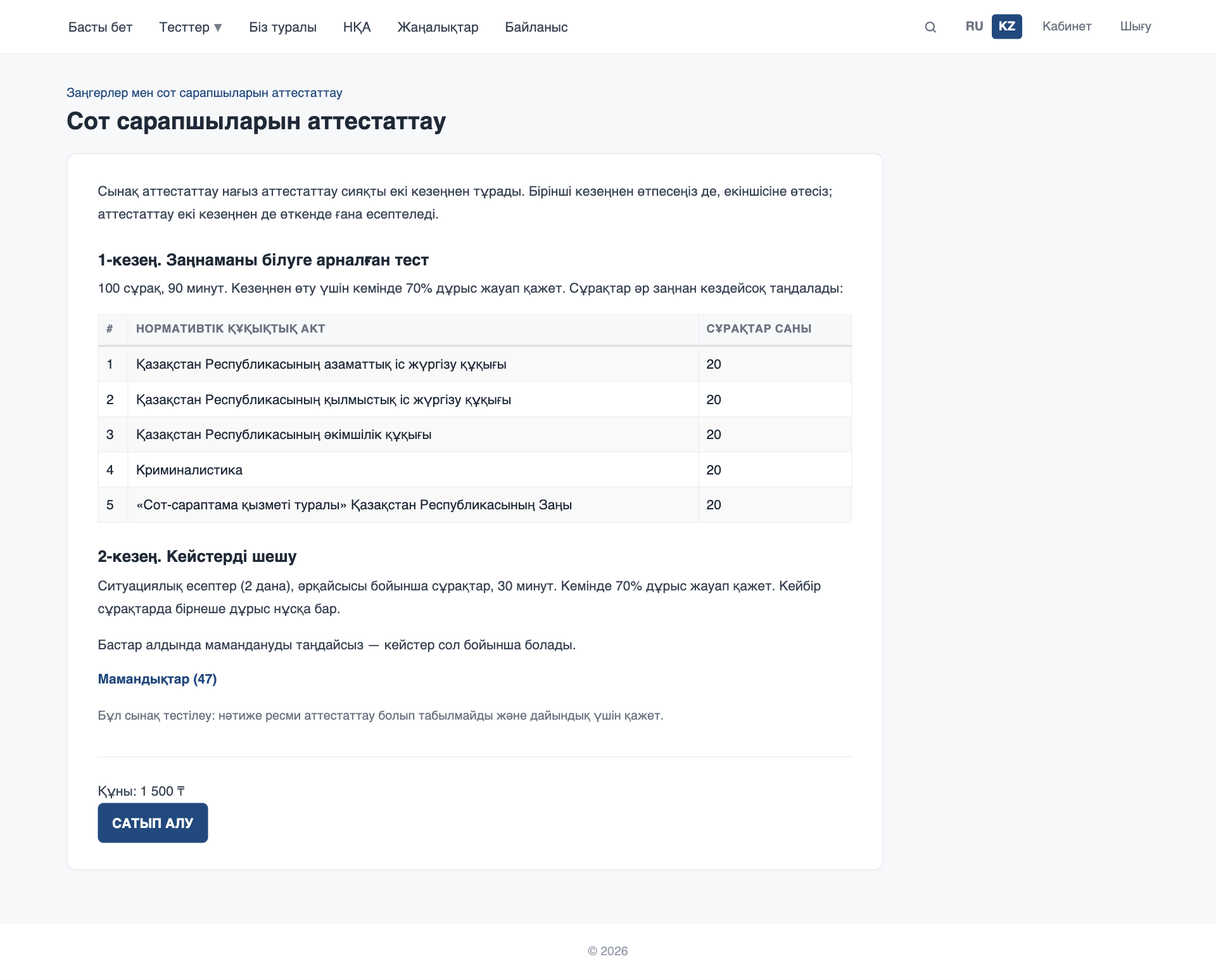Select the KZ language button
Image resolution: width=1216 pixels, height=980 pixels.
tap(1006, 27)
